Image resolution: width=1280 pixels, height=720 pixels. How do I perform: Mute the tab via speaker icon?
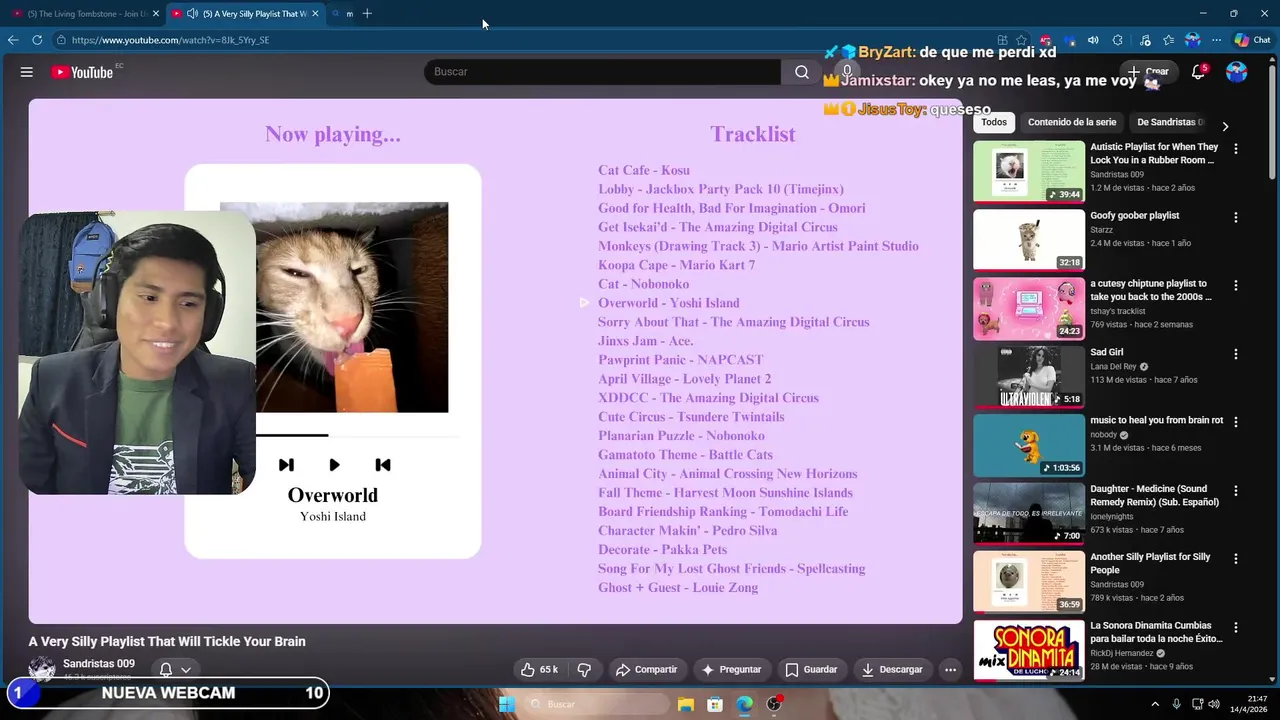tap(192, 14)
